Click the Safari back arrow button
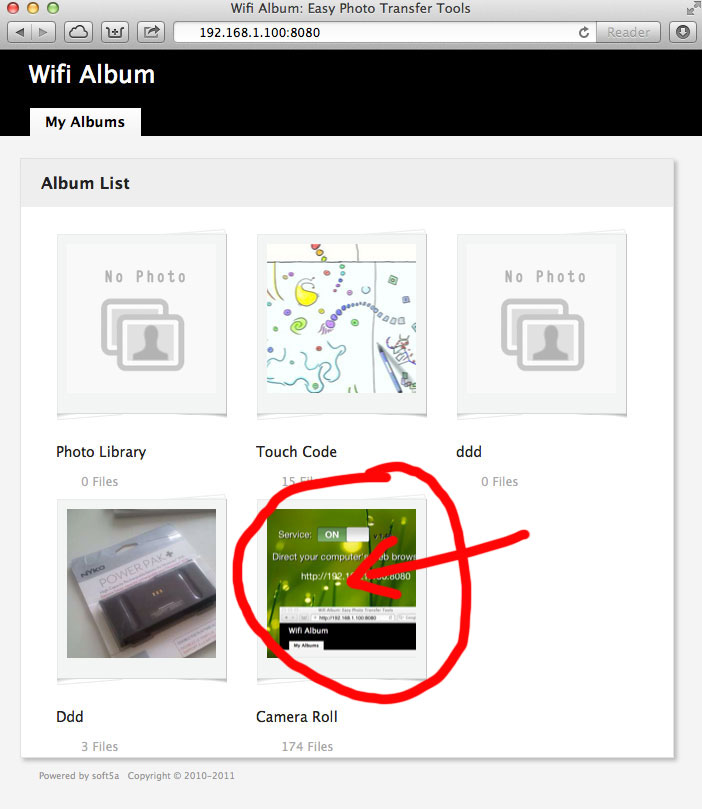This screenshot has height=809, width=702. tap(20, 33)
